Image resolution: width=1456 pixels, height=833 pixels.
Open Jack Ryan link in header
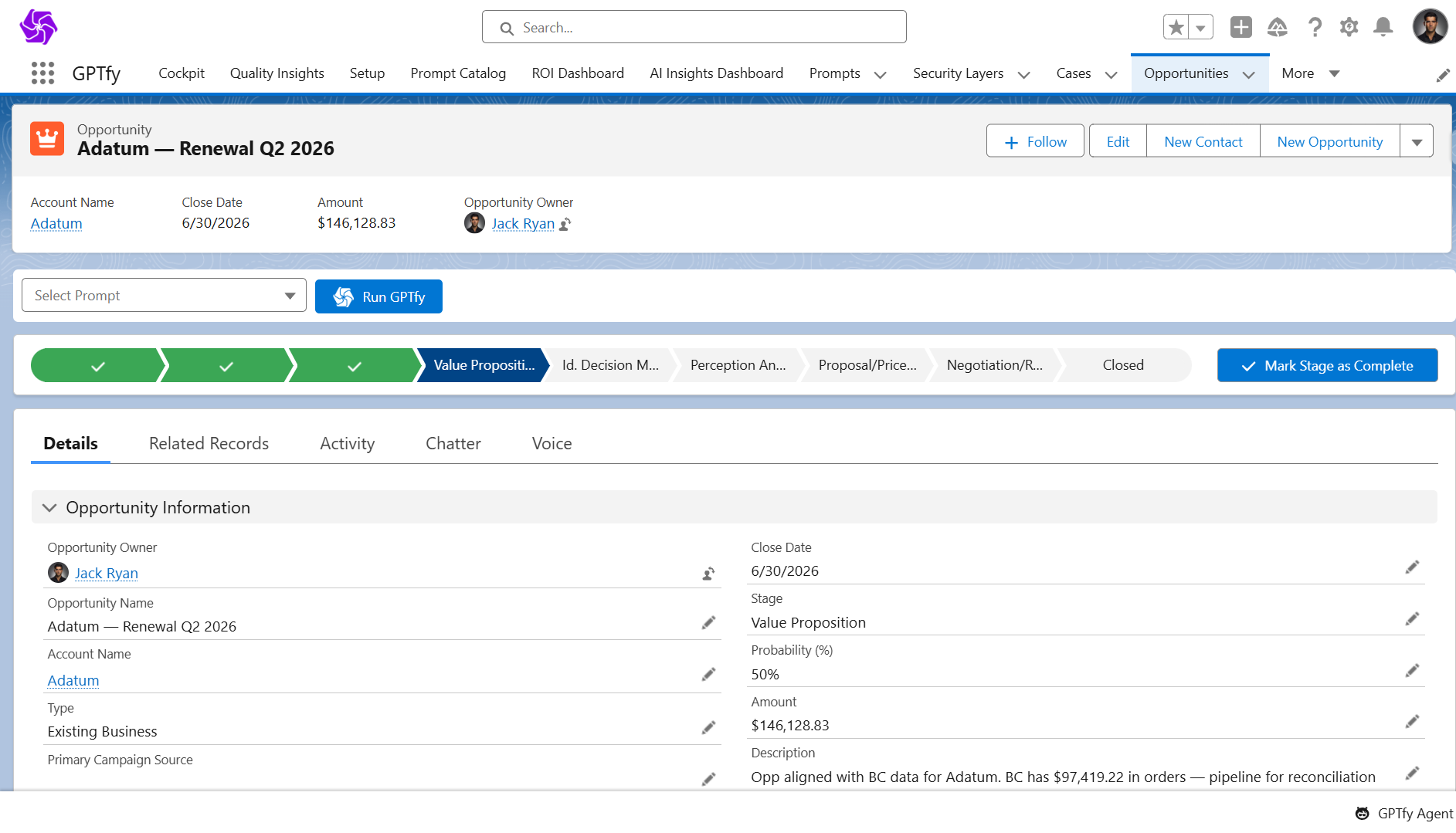click(x=523, y=224)
